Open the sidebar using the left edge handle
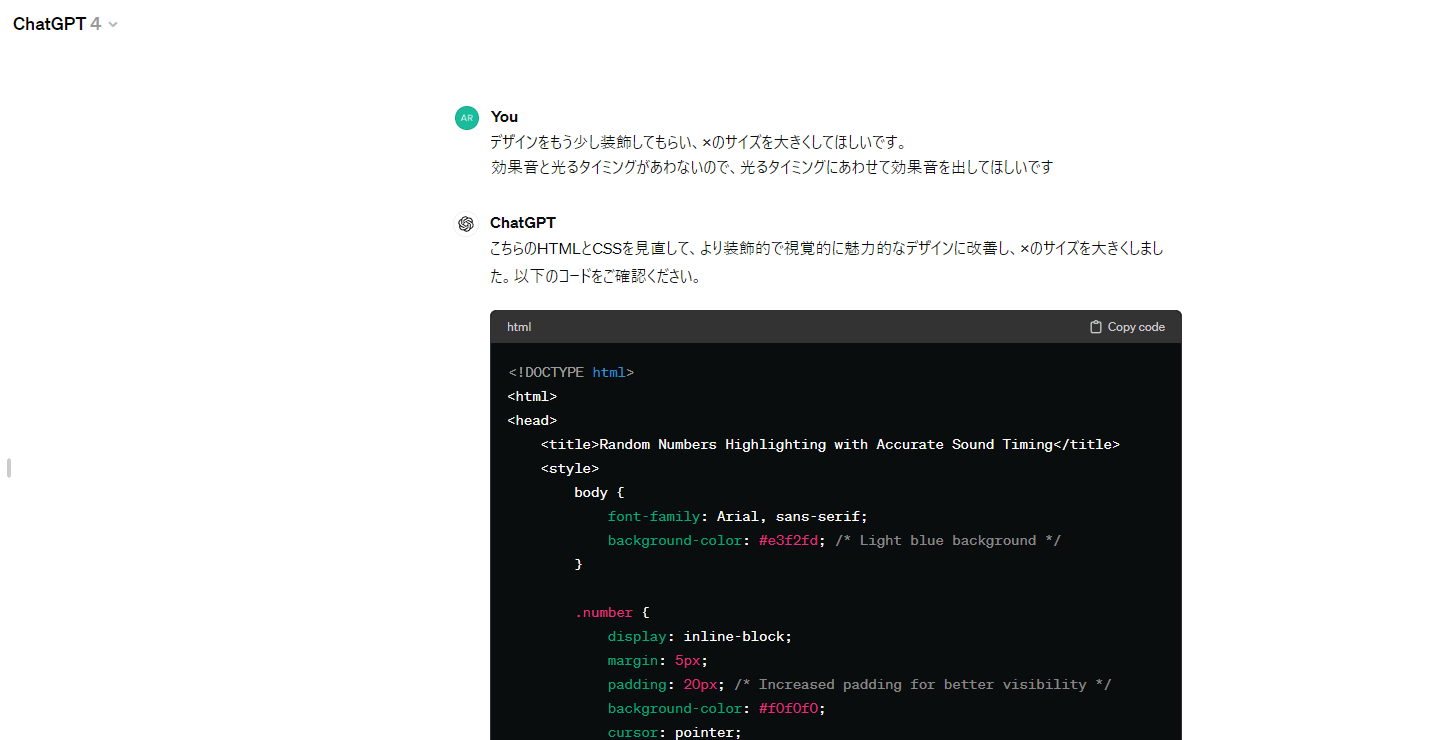Screen dimensions: 1429x740 pos(9,467)
